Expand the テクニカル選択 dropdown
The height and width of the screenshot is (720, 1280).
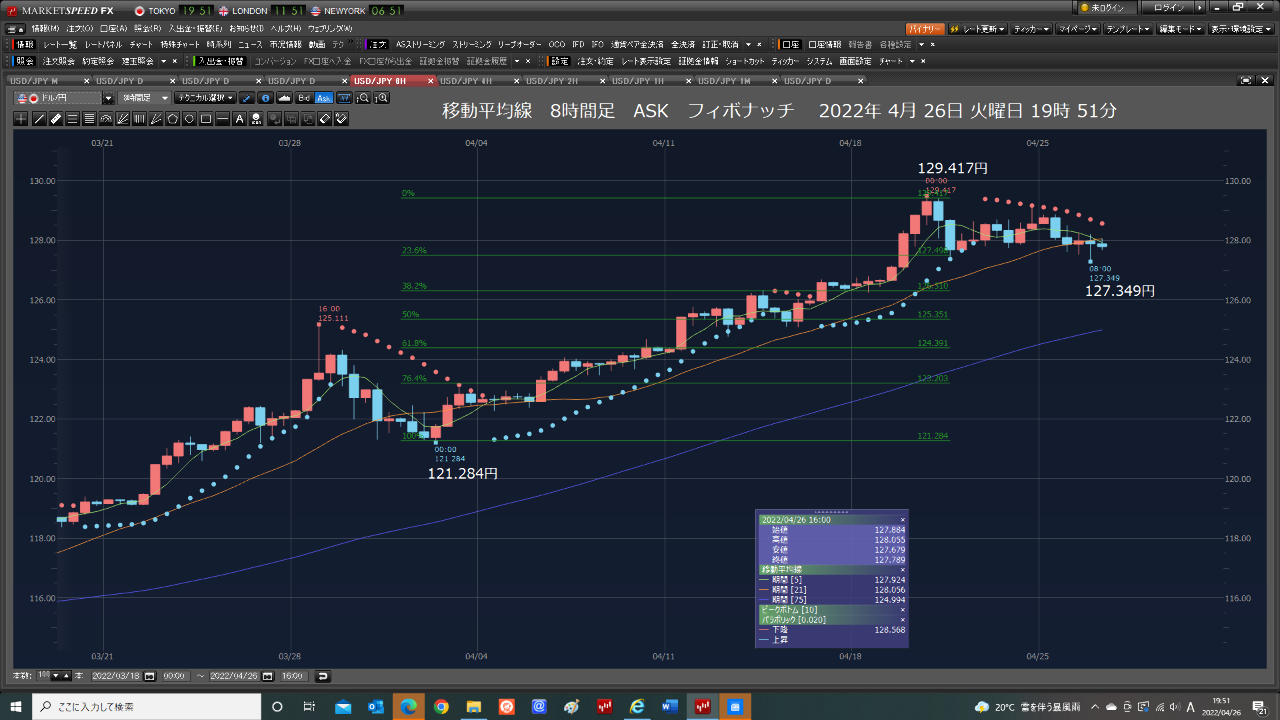click(204, 98)
